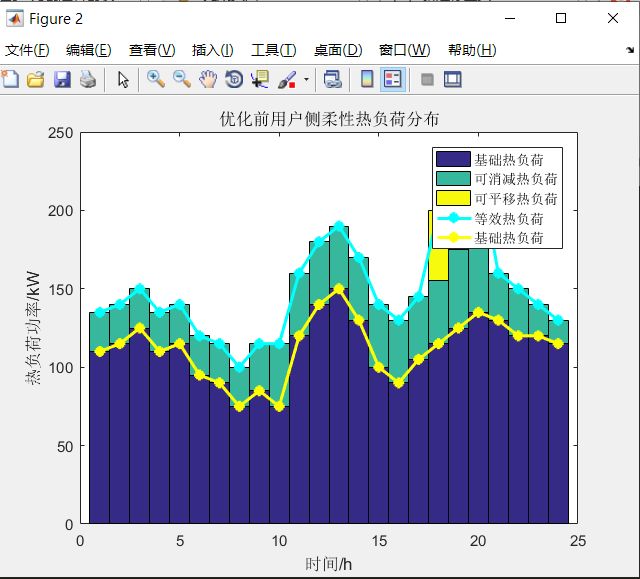Close the Figure 2 window

click(x=613, y=18)
